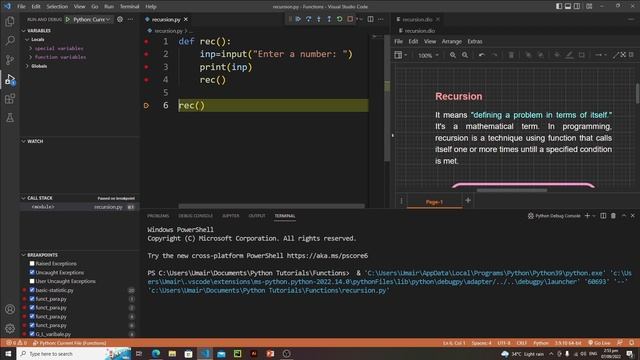Click Step Into in the debug toolbar
This screenshot has height=360, width=640.
319,19
